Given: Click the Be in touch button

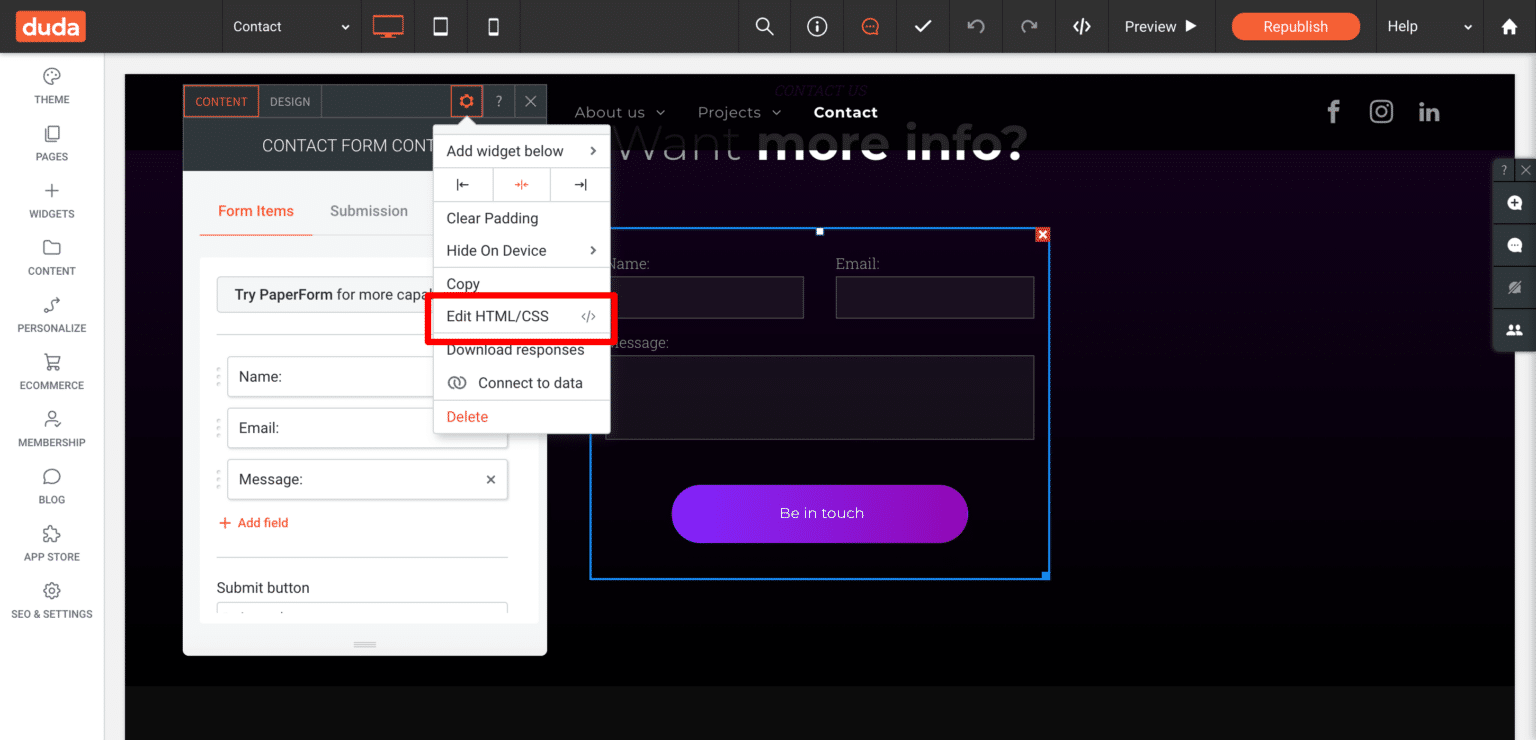Looking at the screenshot, I should pos(820,514).
